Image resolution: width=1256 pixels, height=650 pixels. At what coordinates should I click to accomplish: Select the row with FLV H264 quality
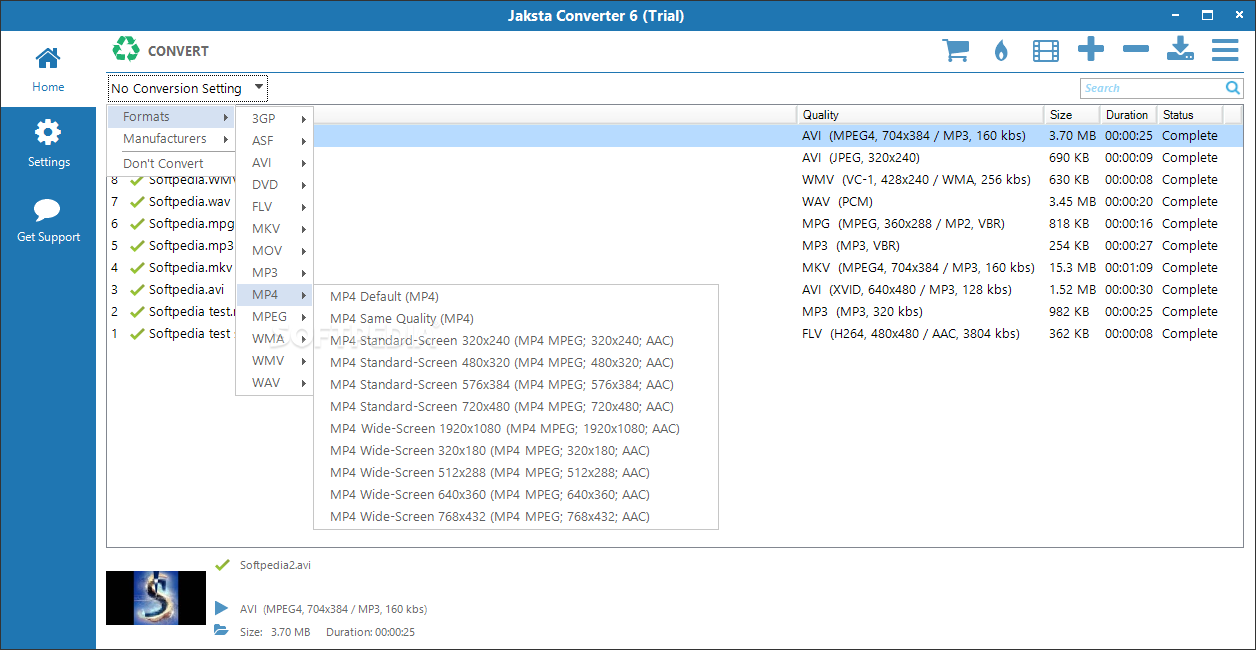(675, 334)
